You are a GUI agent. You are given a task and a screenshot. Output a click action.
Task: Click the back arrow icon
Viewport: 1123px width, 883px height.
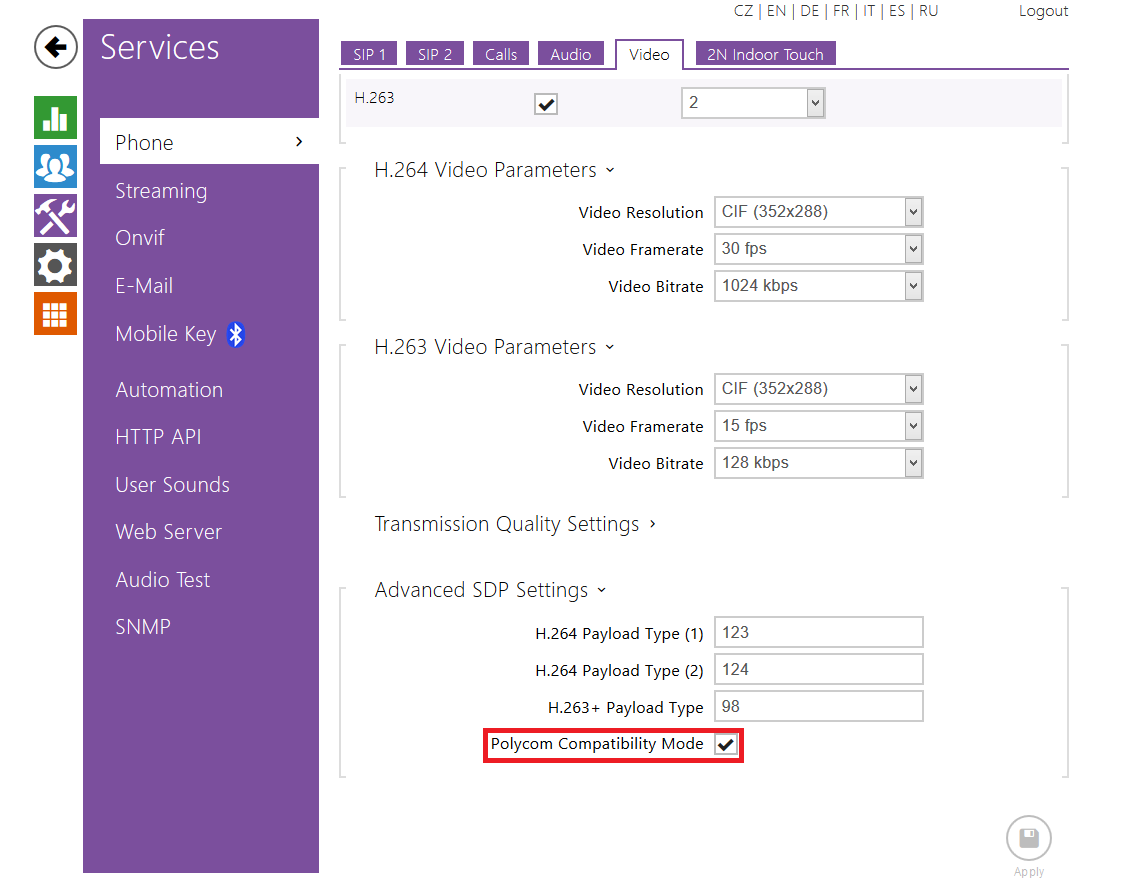click(56, 47)
